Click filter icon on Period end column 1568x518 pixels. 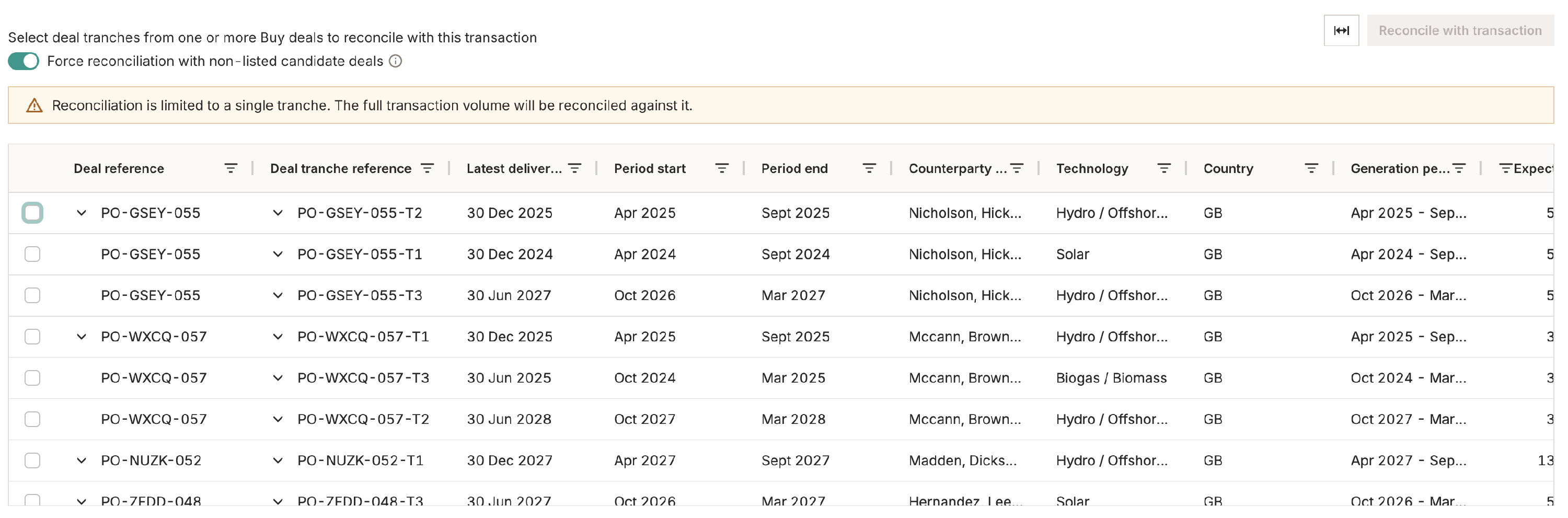[869, 169]
